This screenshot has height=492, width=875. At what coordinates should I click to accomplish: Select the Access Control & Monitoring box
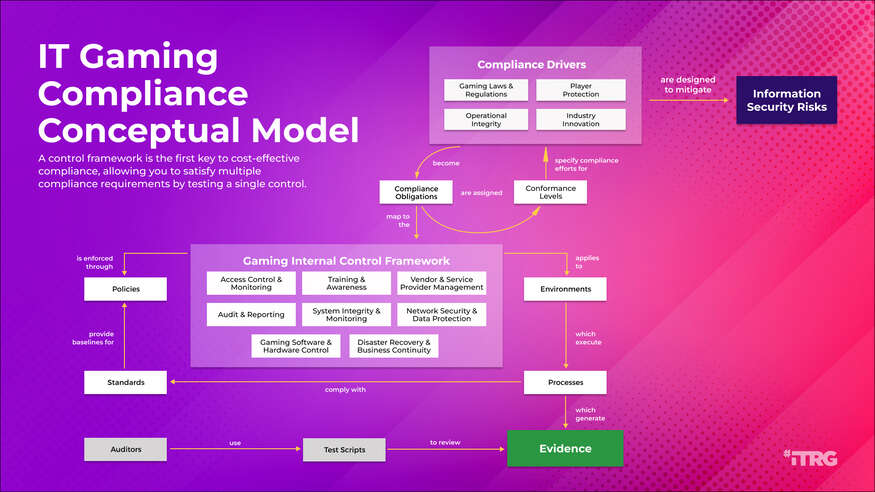251,283
